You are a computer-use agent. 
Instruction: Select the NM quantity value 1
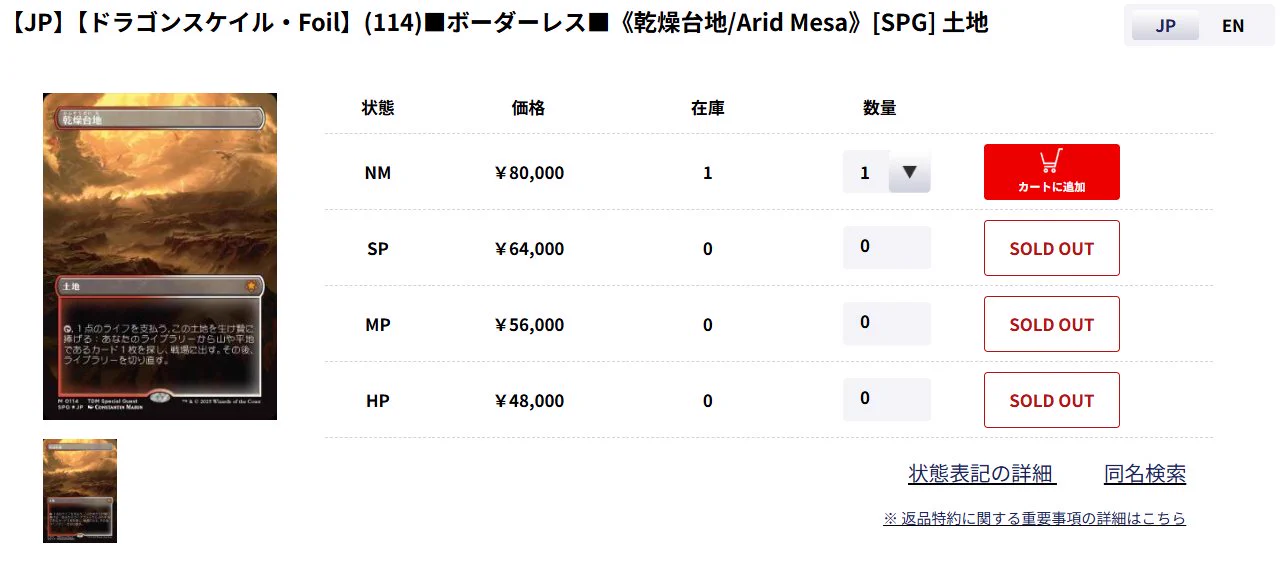click(x=865, y=172)
